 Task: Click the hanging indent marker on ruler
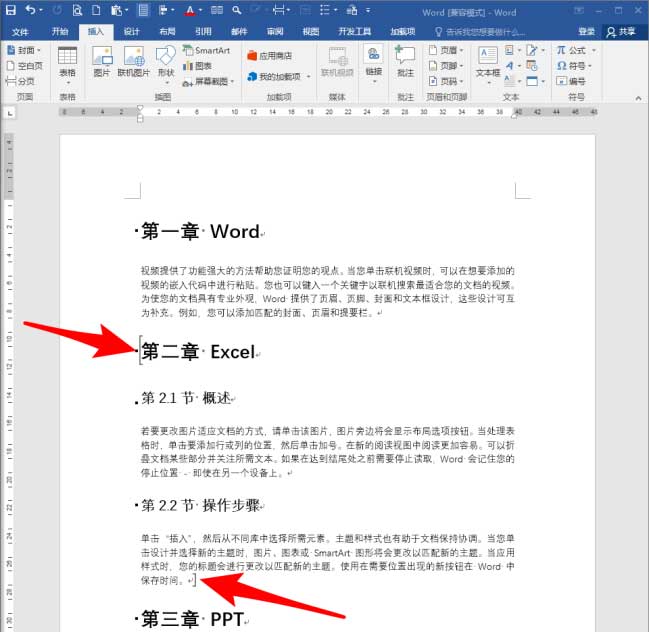[x=140, y=115]
